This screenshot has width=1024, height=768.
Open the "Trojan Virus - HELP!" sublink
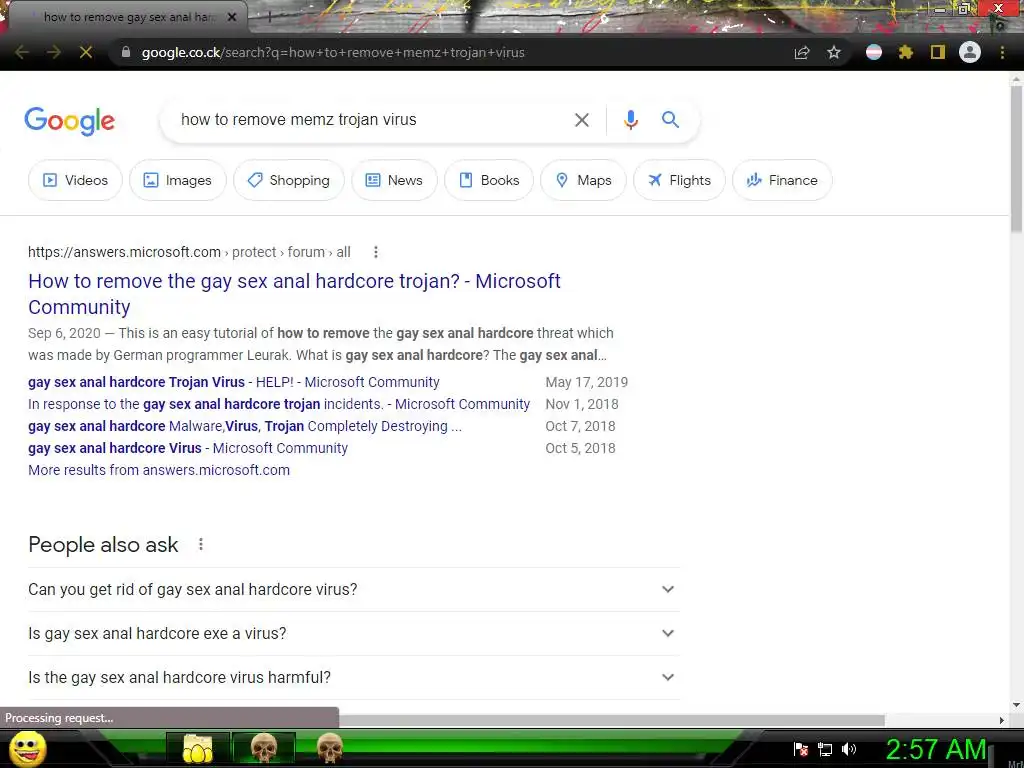point(234,382)
